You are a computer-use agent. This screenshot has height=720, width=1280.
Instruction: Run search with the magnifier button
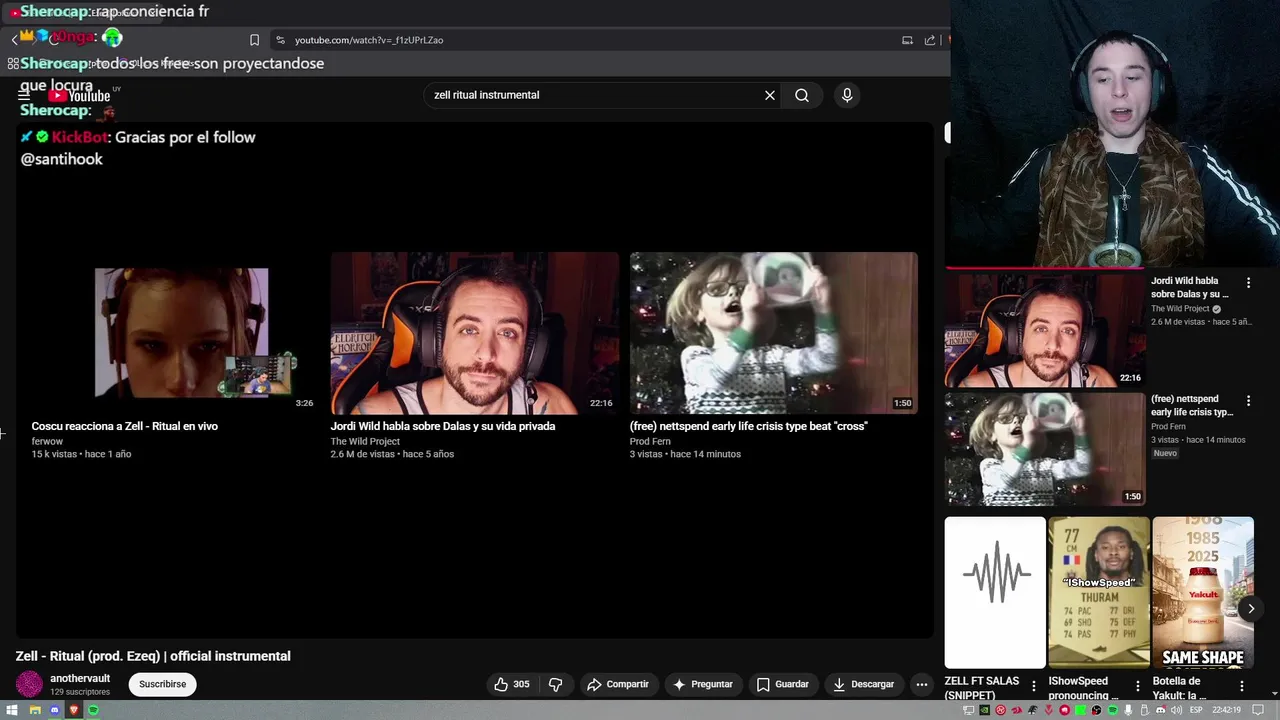802,95
